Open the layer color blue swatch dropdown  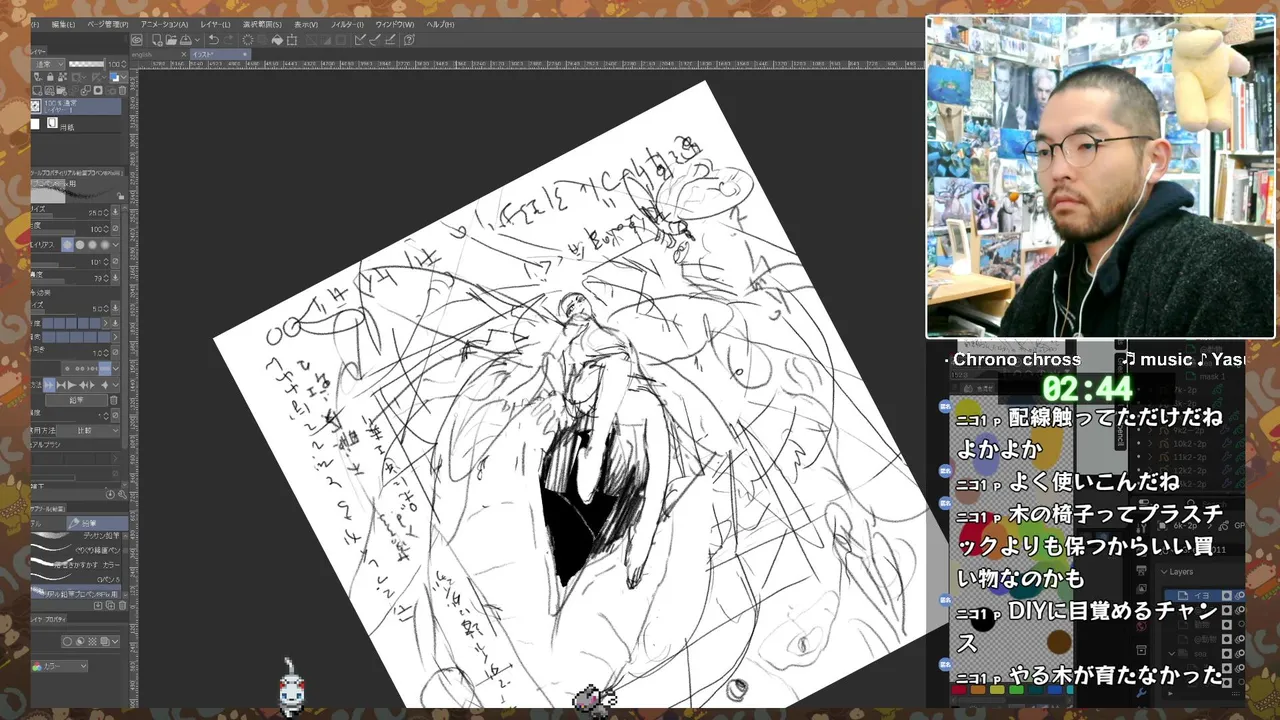pos(118,77)
